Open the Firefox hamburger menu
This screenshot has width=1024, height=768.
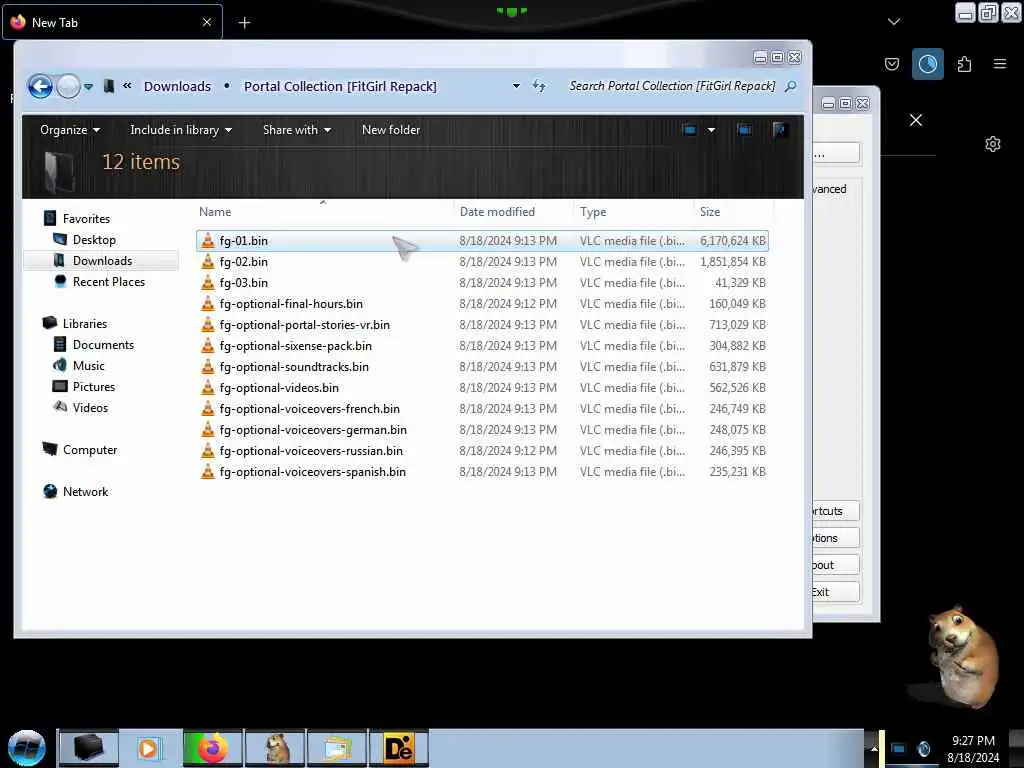1000,64
